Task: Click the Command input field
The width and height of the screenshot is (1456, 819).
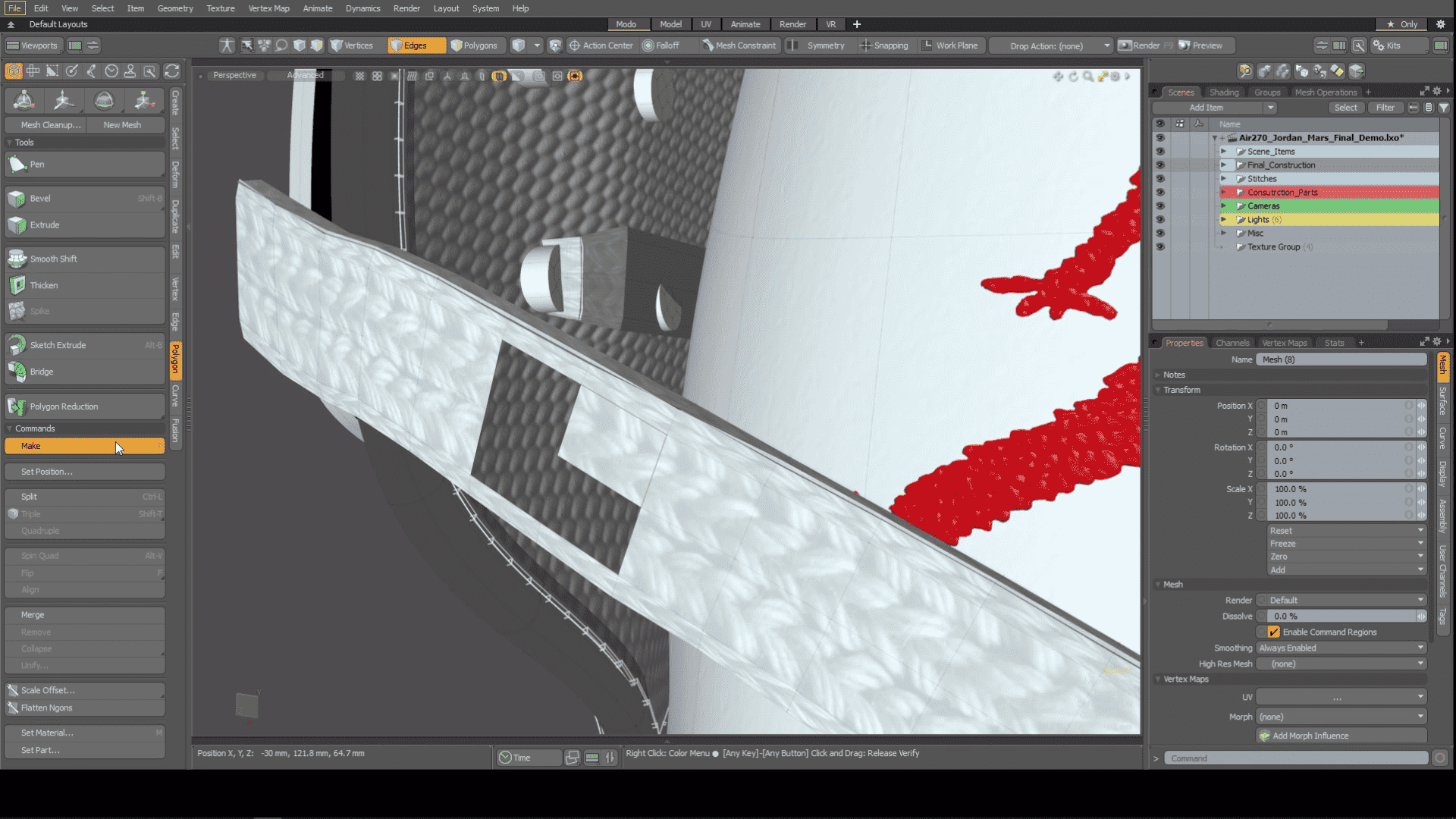Action: [1295, 758]
